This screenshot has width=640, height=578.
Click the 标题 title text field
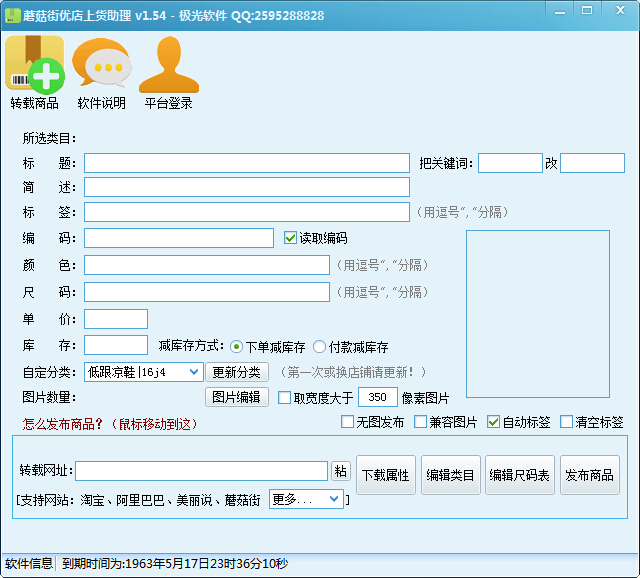tap(246, 163)
